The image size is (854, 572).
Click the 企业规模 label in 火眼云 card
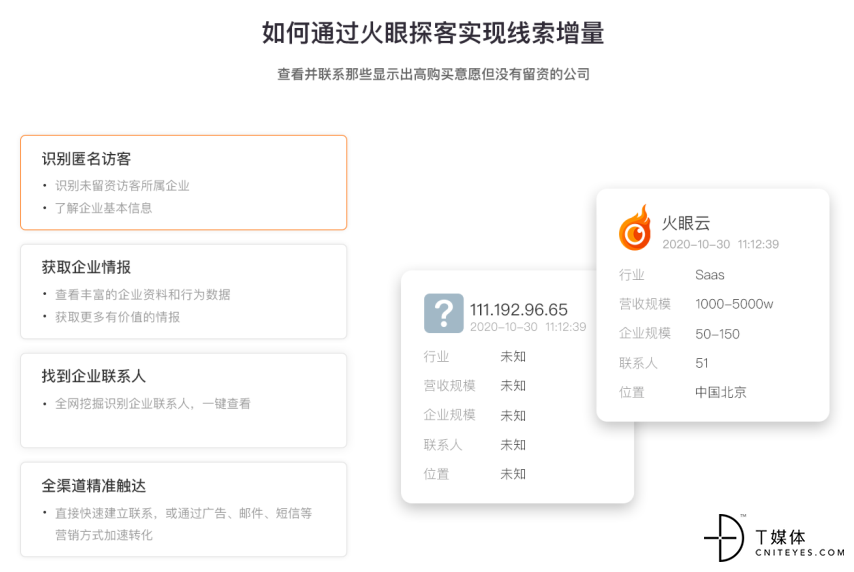(x=644, y=333)
